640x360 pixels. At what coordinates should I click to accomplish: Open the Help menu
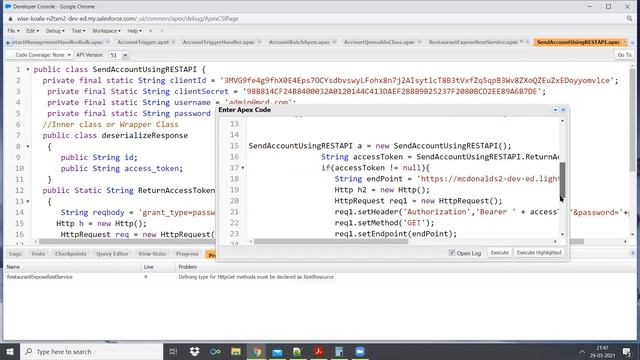pyautogui.click(x=134, y=31)
